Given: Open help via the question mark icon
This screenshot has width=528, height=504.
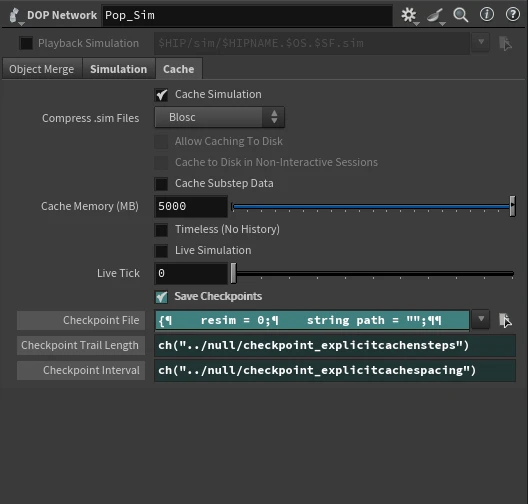Looking at the screenshot, I should tap(513, 14).
